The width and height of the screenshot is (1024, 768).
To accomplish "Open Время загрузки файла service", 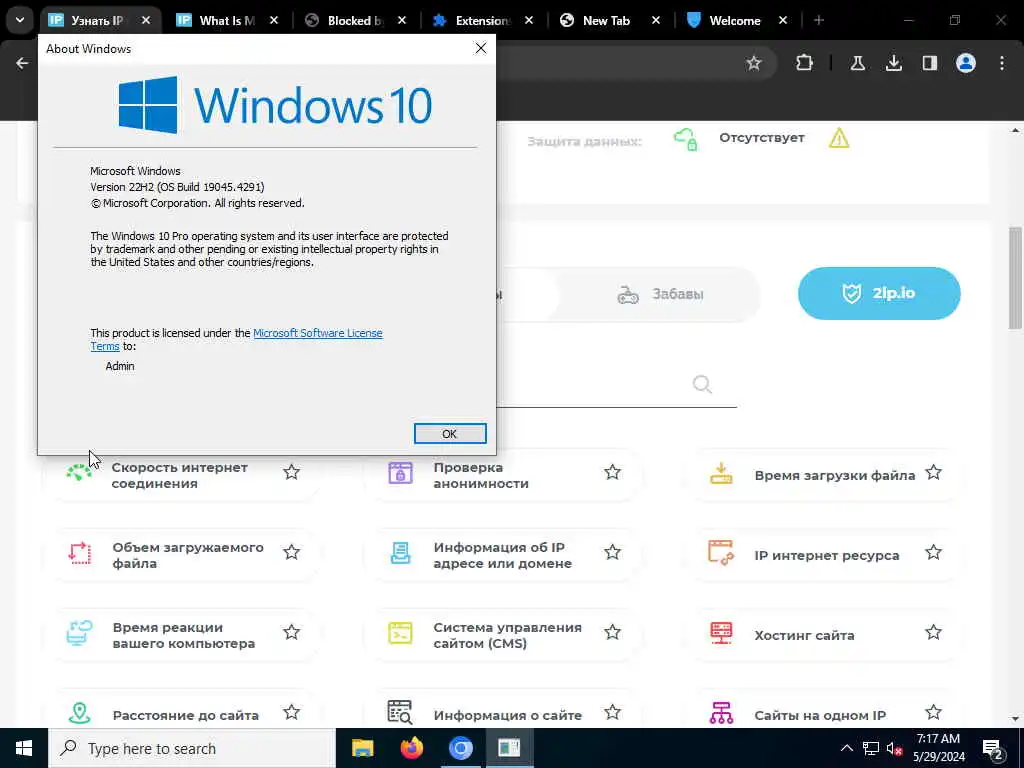I will [835, 475].
